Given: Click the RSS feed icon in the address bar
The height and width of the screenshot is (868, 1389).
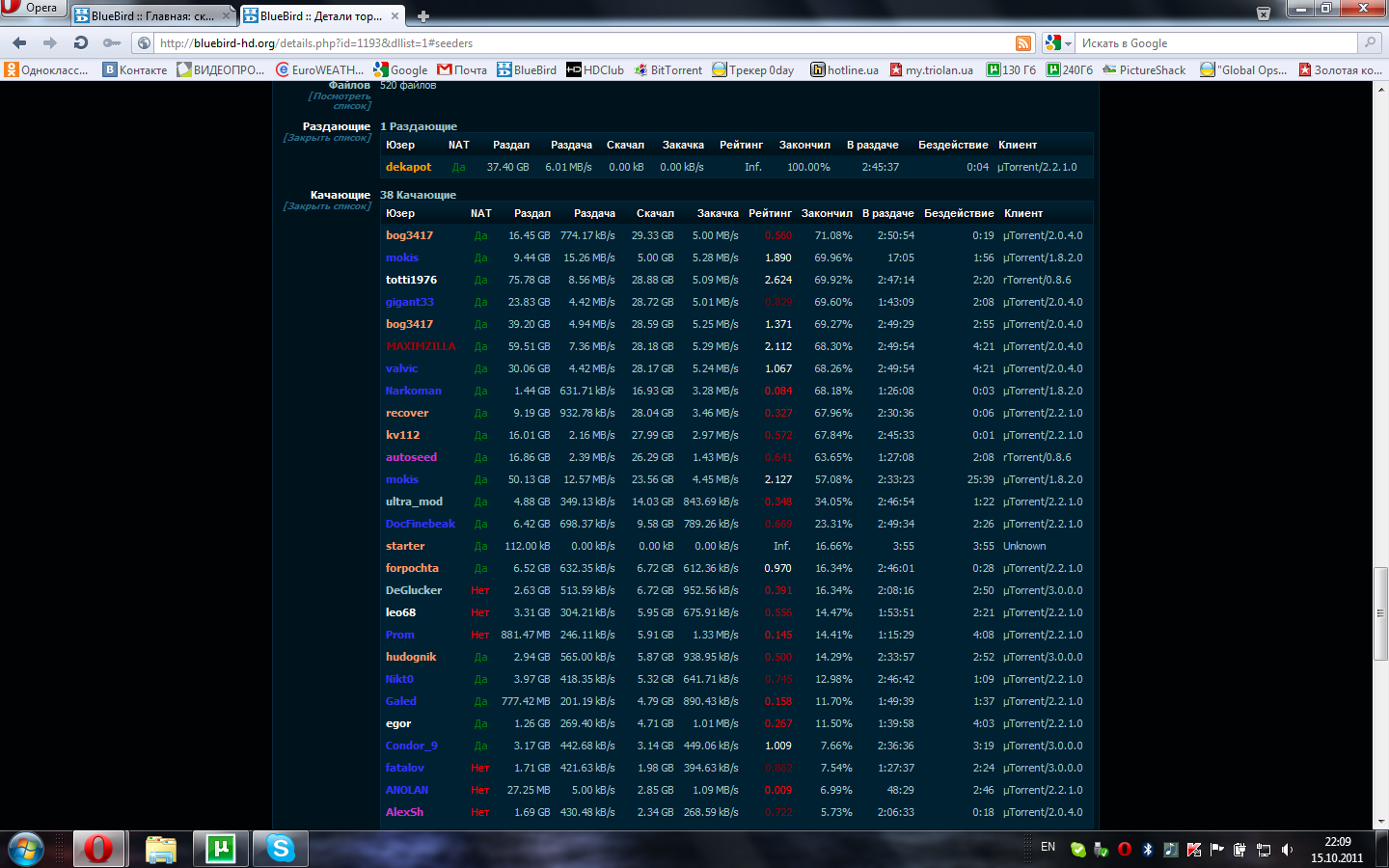Looking at the screenshot, I should coord(1023,43).
